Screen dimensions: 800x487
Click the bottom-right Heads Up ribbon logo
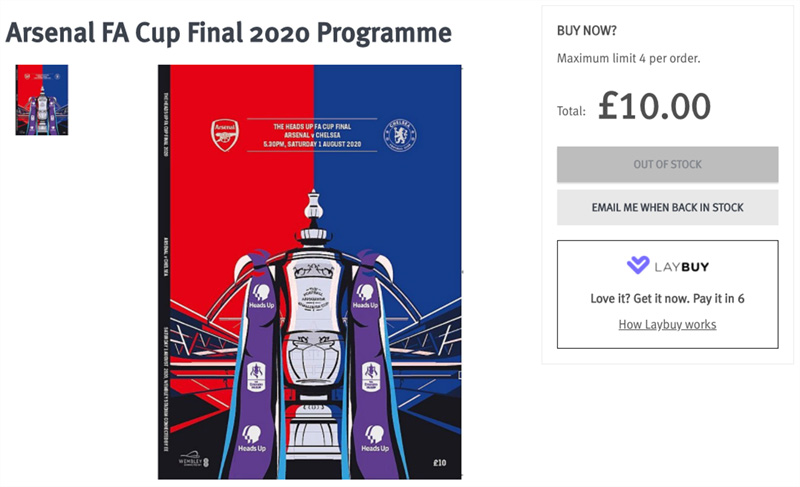pyautogui.click(x=375, y=439)
